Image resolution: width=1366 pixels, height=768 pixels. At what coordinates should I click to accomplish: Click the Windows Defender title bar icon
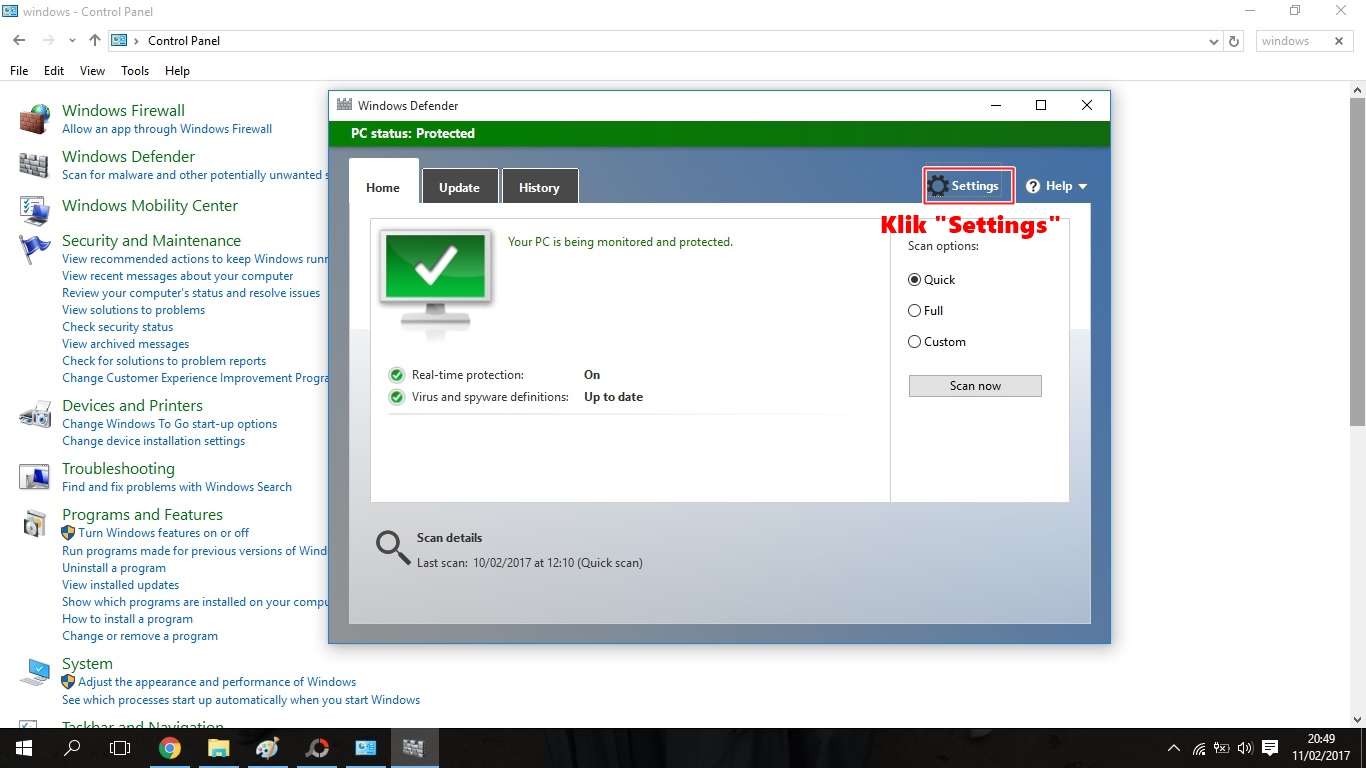[x=344, y=105]
